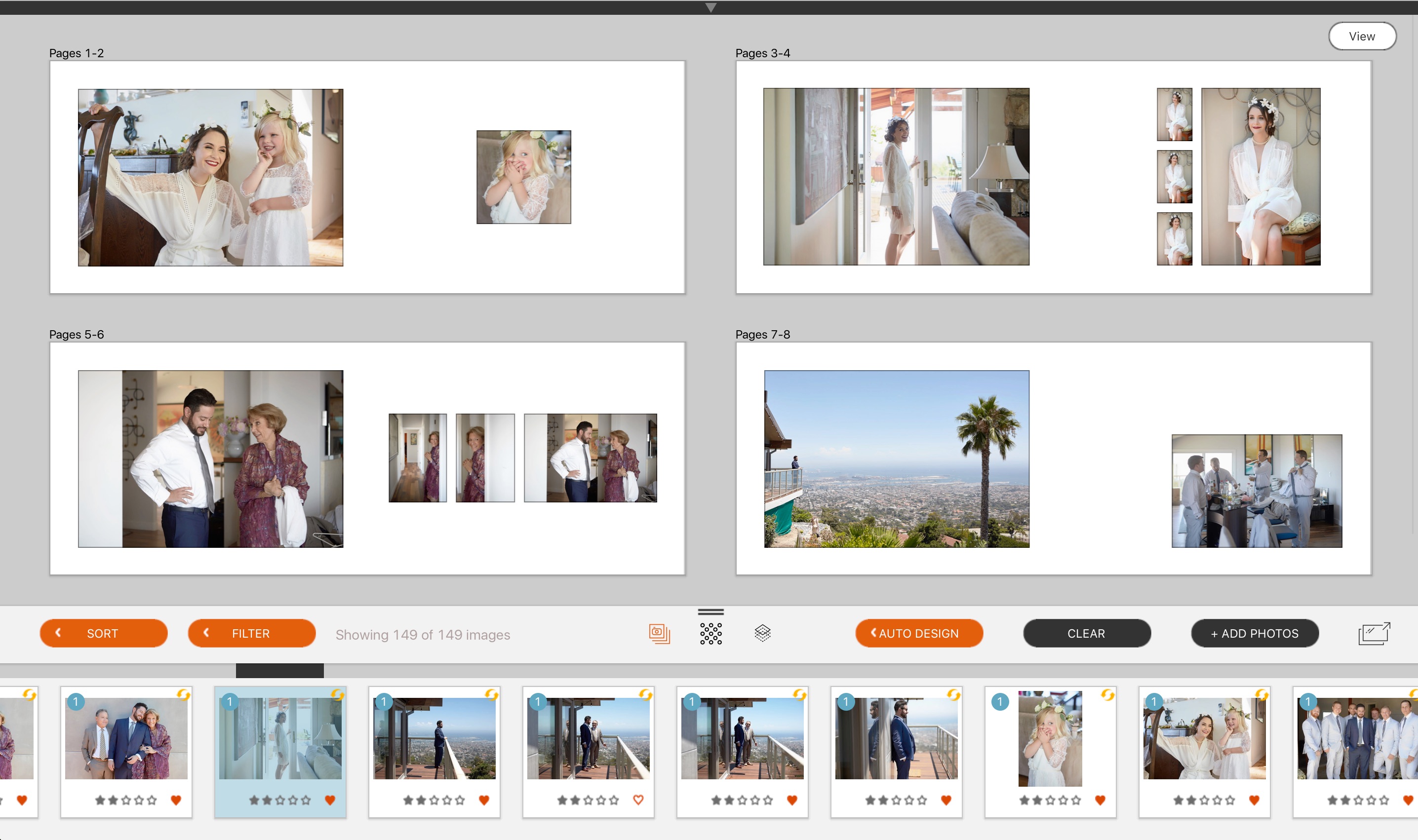The height and width of the screenshot is (840, 1418).
Task: Toggle heart on the lone man at railing thumbnail
Action: click(484, 800)
